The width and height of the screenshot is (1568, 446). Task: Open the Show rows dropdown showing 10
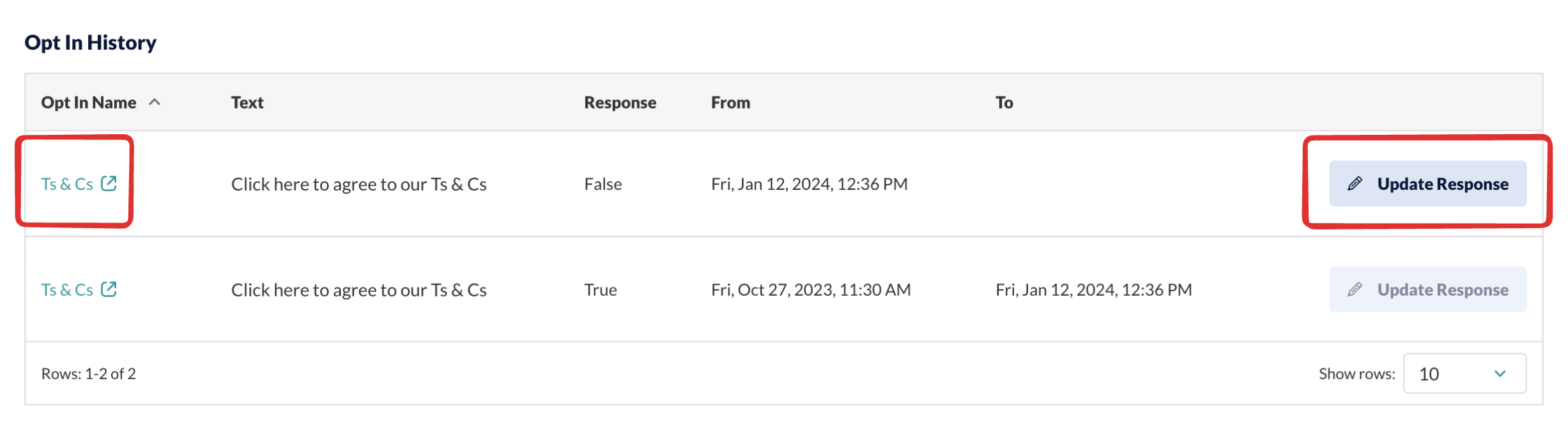point(1464,373)
